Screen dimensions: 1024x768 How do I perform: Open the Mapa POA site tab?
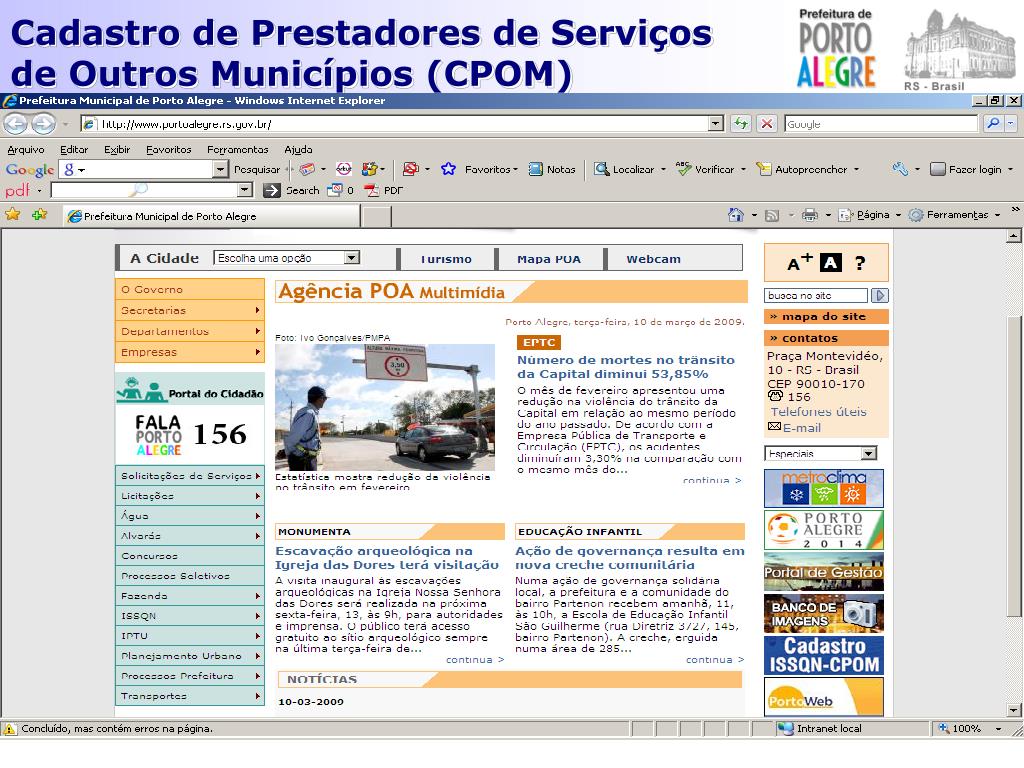[x=549, y=259]
